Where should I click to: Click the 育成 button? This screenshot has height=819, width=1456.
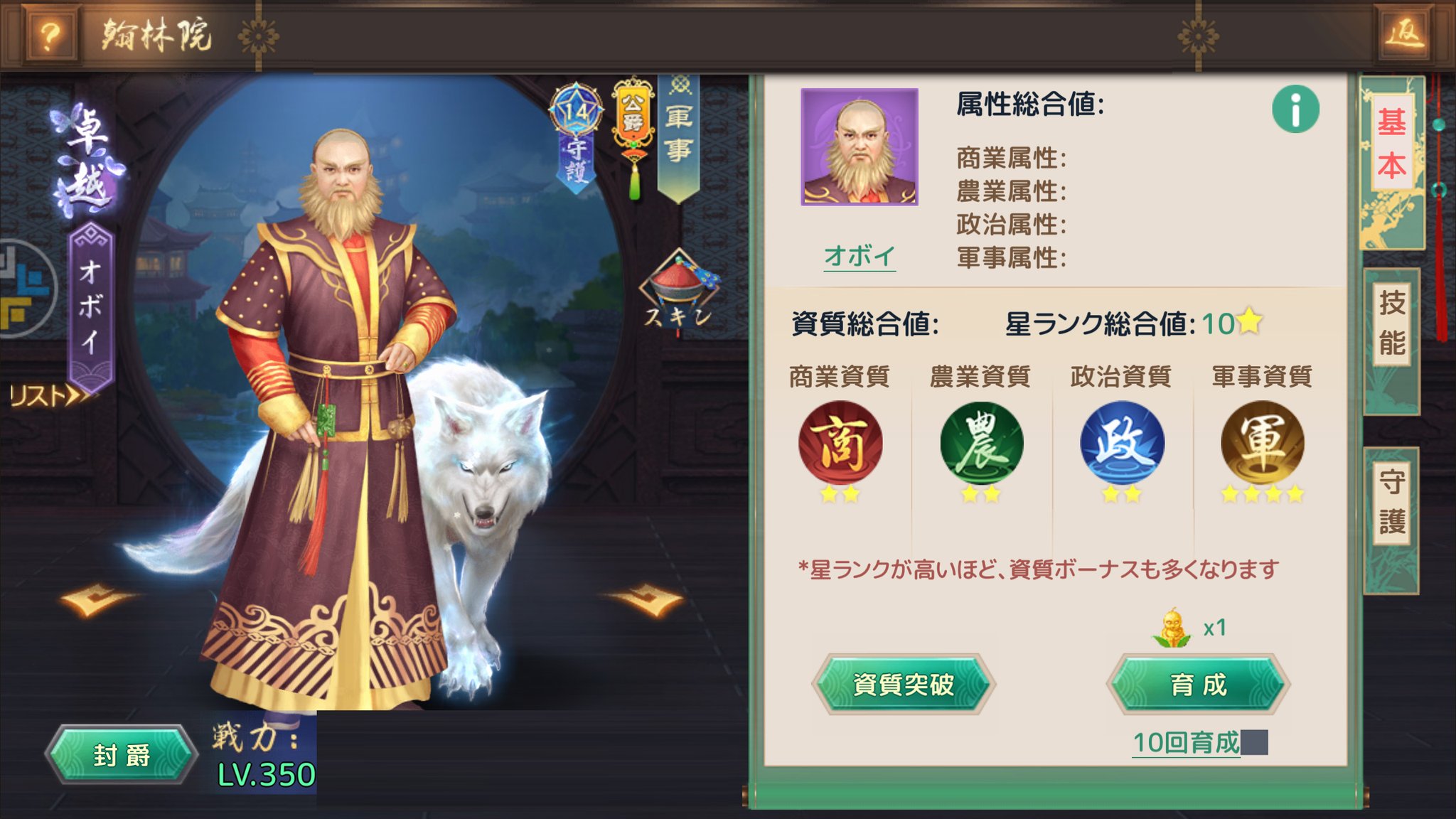pos(1199,684)
